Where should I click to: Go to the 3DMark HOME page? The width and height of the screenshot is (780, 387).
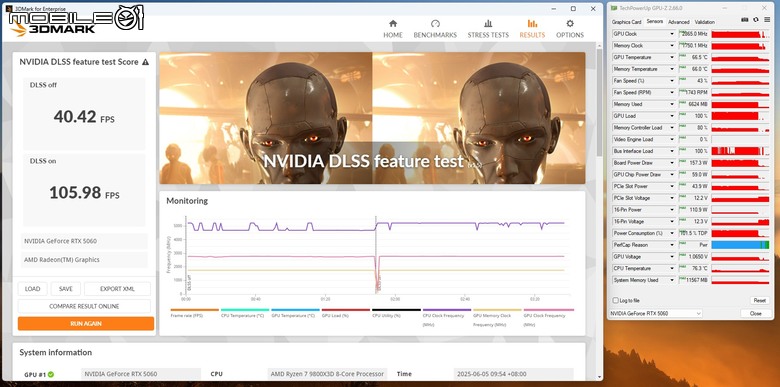(393, 29)
